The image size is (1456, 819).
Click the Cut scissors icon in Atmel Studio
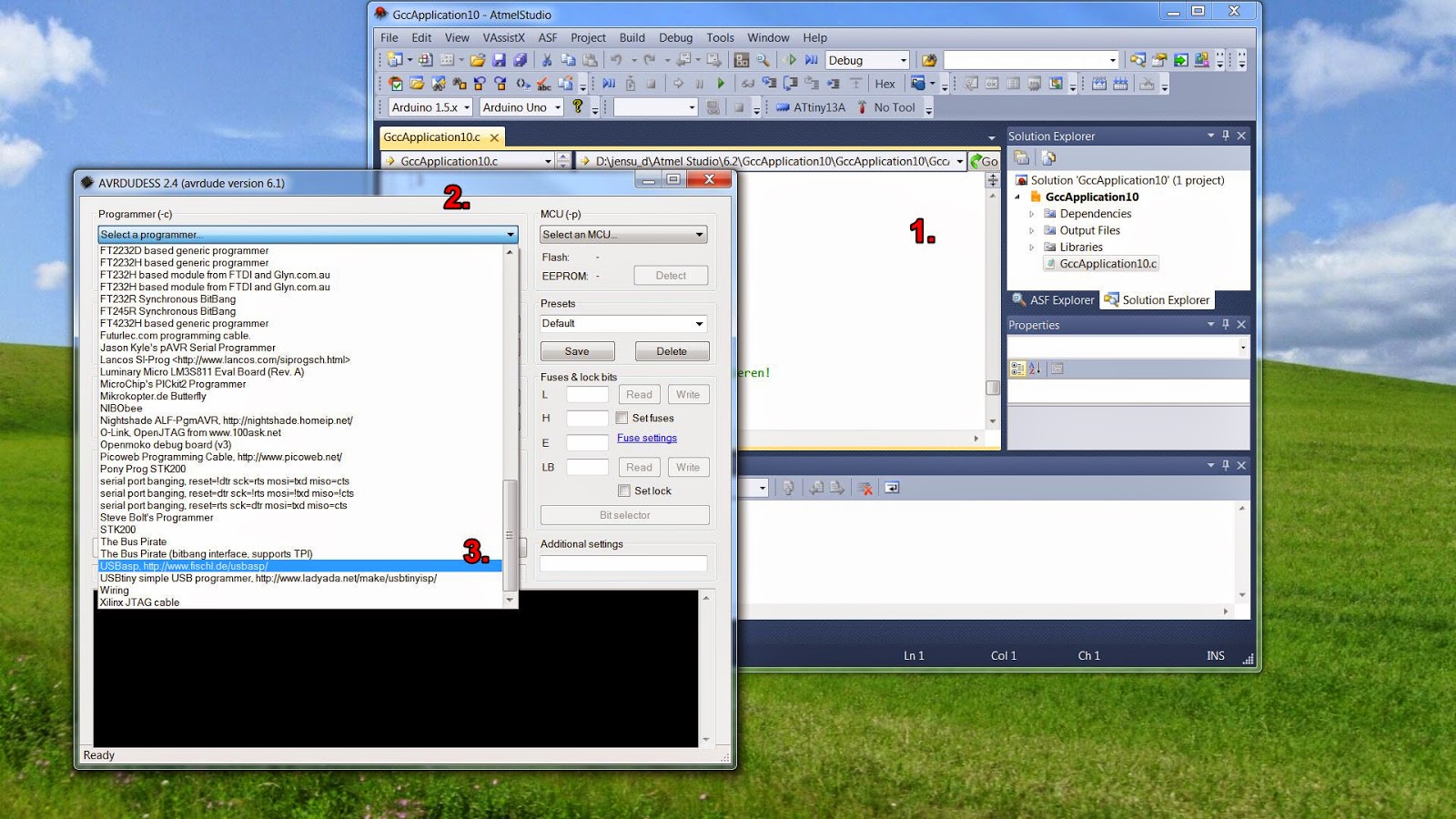pos(547,60)
